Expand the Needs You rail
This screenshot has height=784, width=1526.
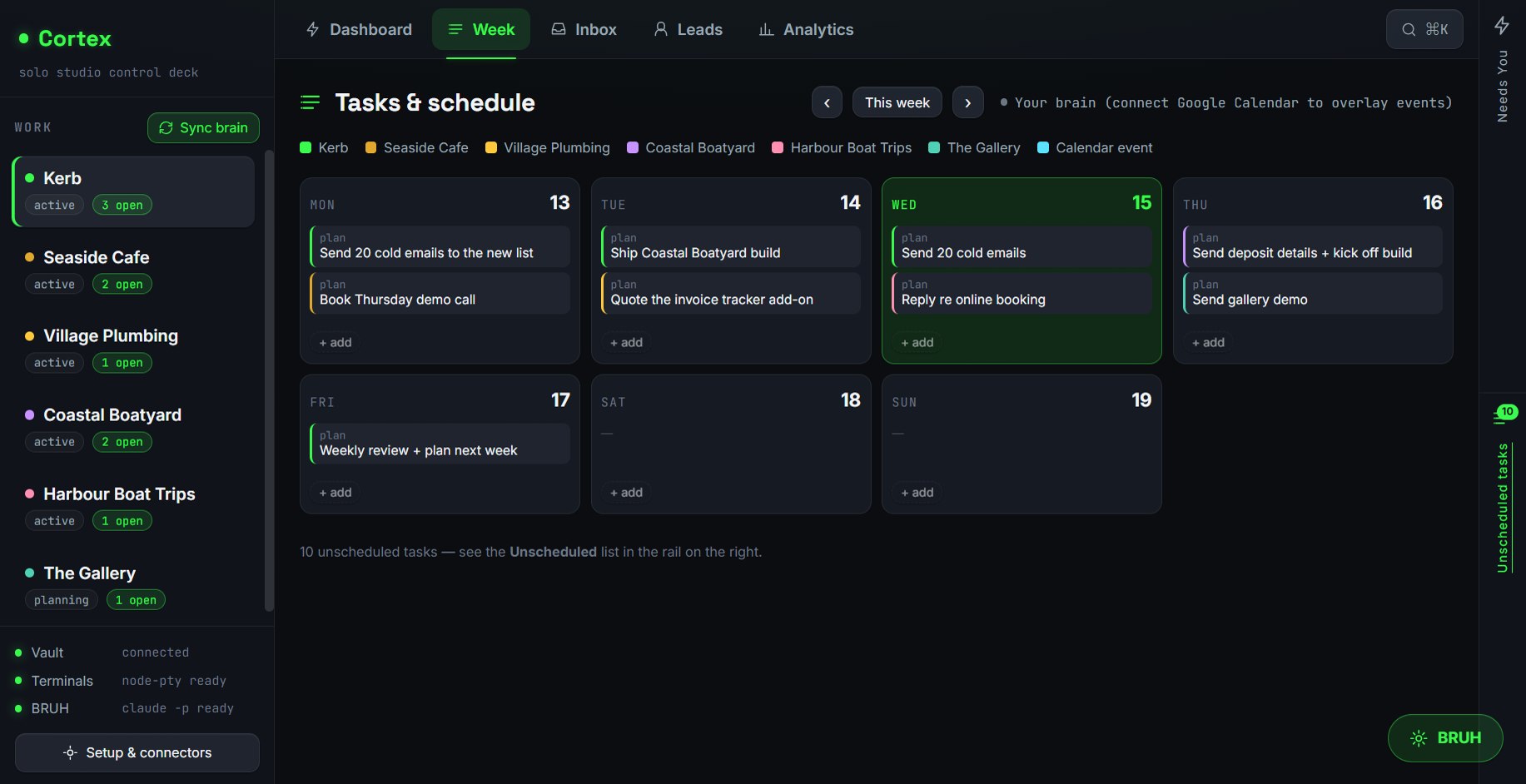(x=1502, y=86)
